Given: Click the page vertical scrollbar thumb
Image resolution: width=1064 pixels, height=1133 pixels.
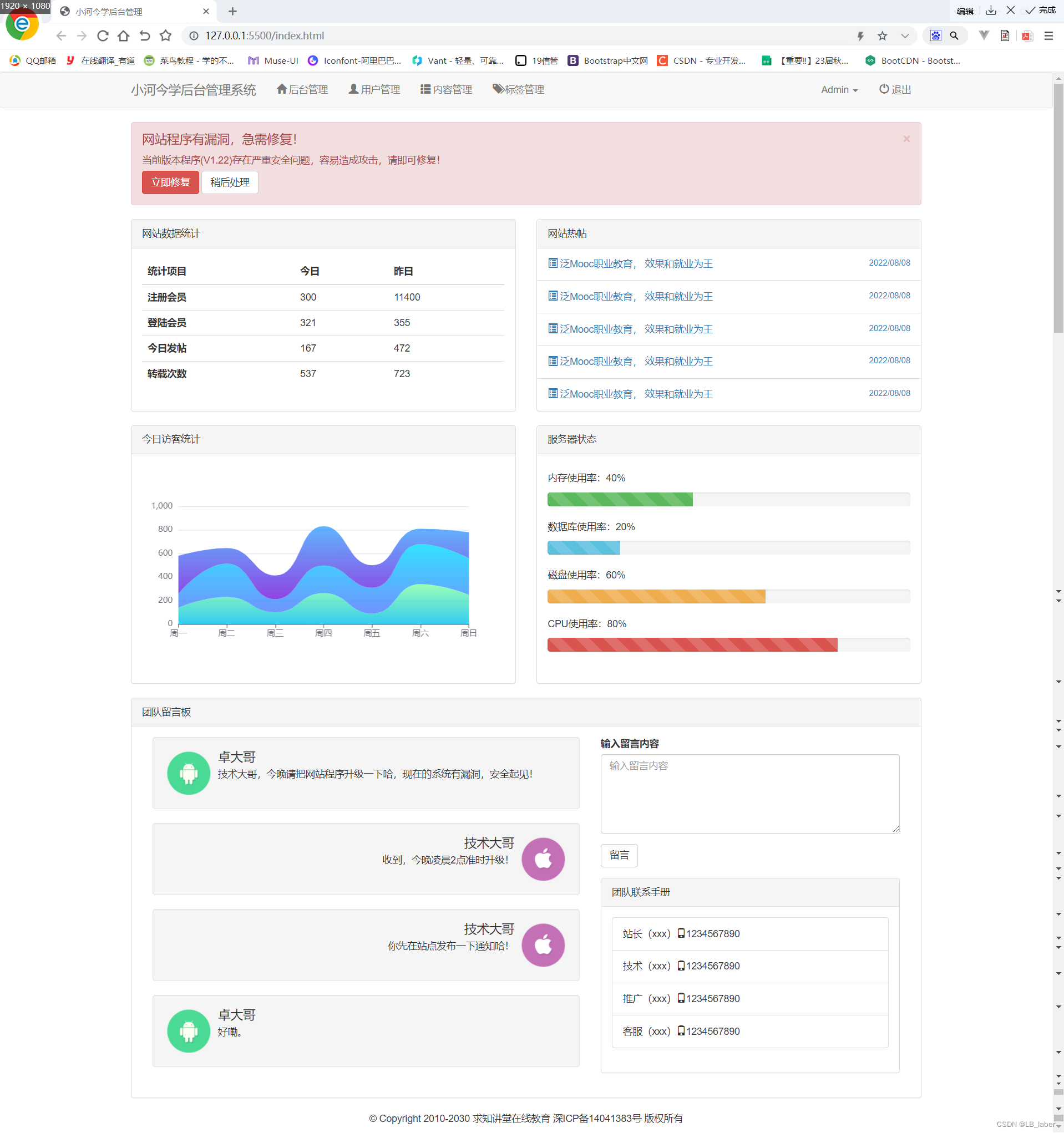Looking at the screenshot, I should (x=1058, y=208).
